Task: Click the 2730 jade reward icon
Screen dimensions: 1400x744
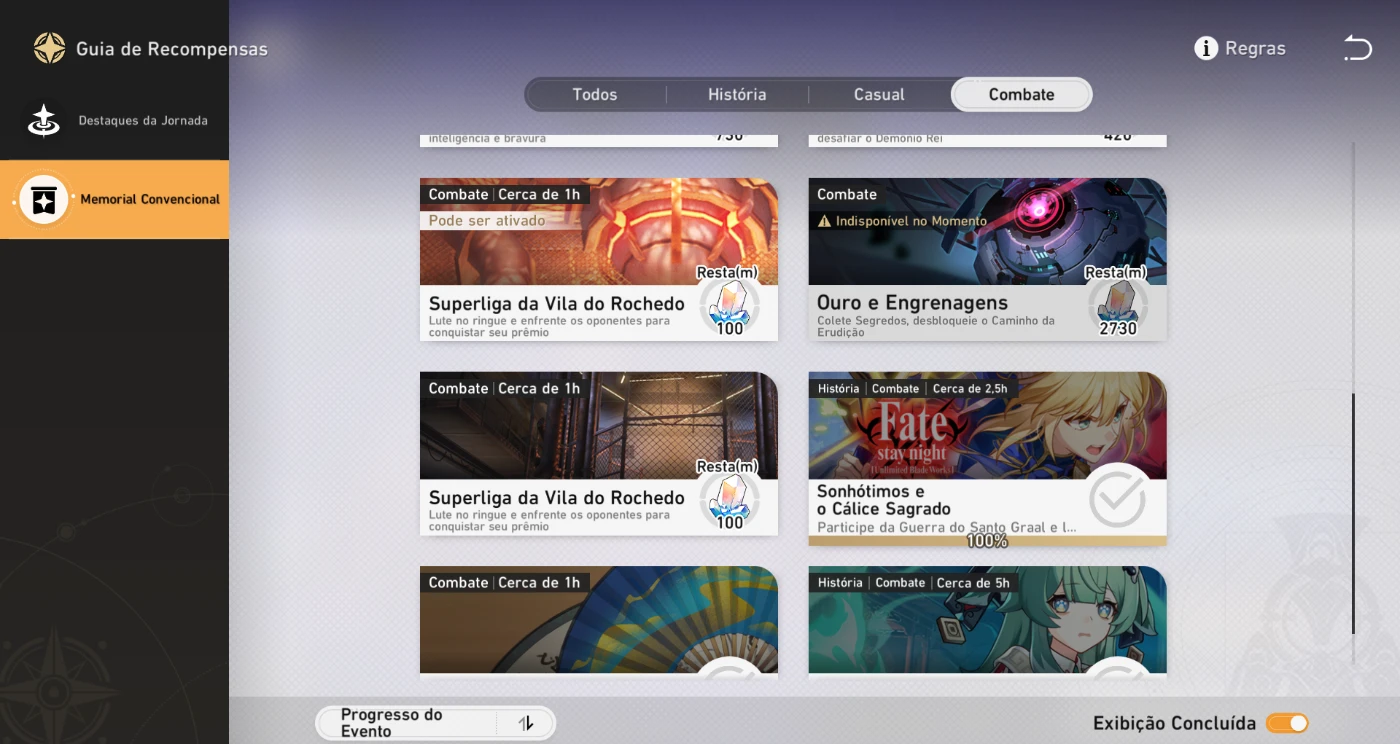Action: pyautogui.click(x=1117, y=303)
